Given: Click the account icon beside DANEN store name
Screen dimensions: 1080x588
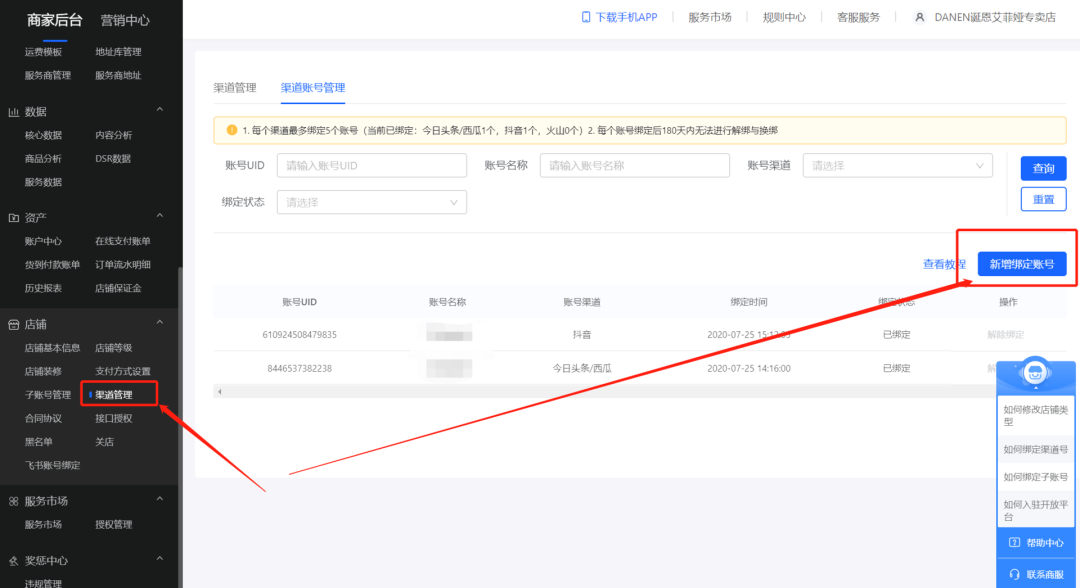Looking at the screenshot, I should [919, 16].
